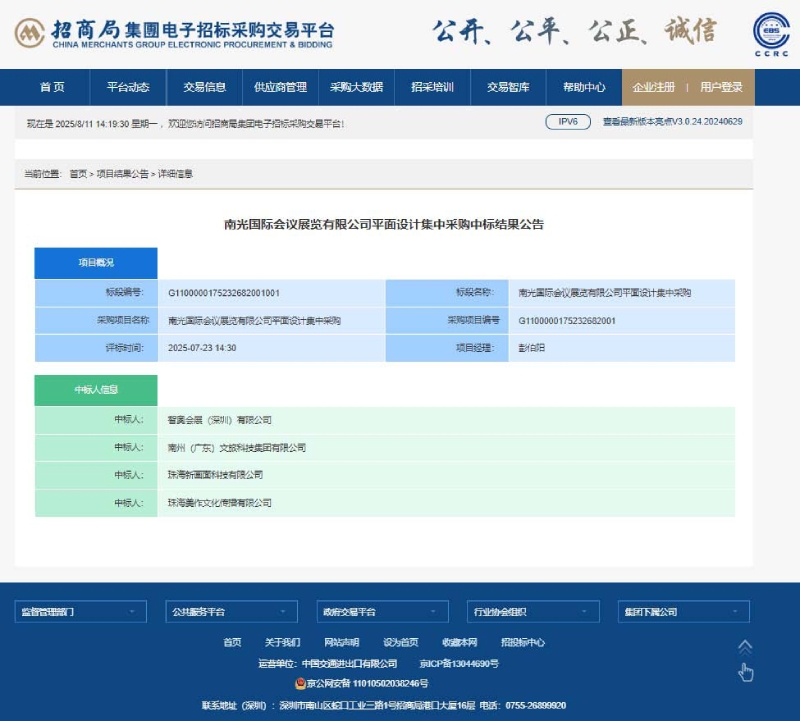800x721 pixels.
Task: Click the police badge icon beside 京公网安备
Action: pyautogui.click(x=301, y=683)
